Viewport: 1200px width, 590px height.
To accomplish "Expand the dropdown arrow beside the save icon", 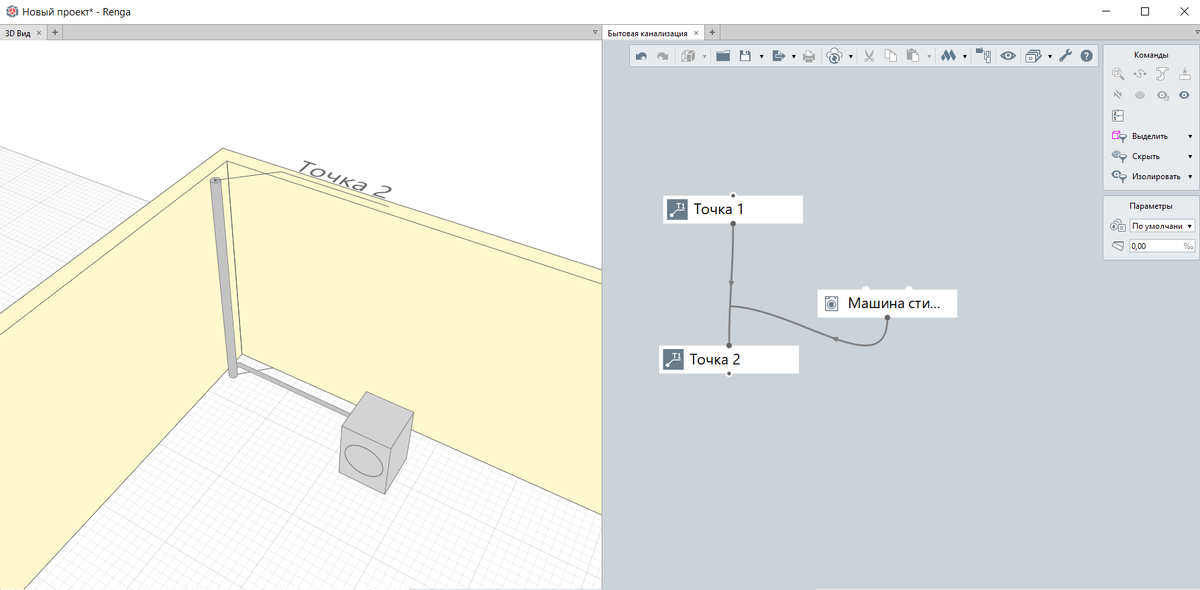I will (x=762, y=57).
